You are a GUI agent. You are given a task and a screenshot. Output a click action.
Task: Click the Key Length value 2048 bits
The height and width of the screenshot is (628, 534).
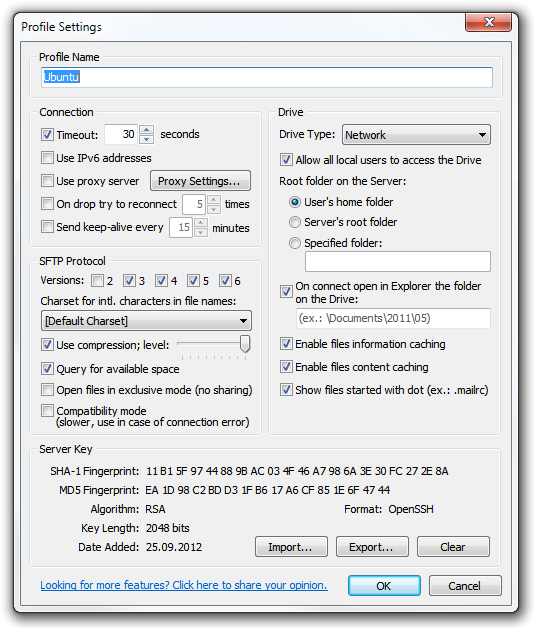point(167,528)
